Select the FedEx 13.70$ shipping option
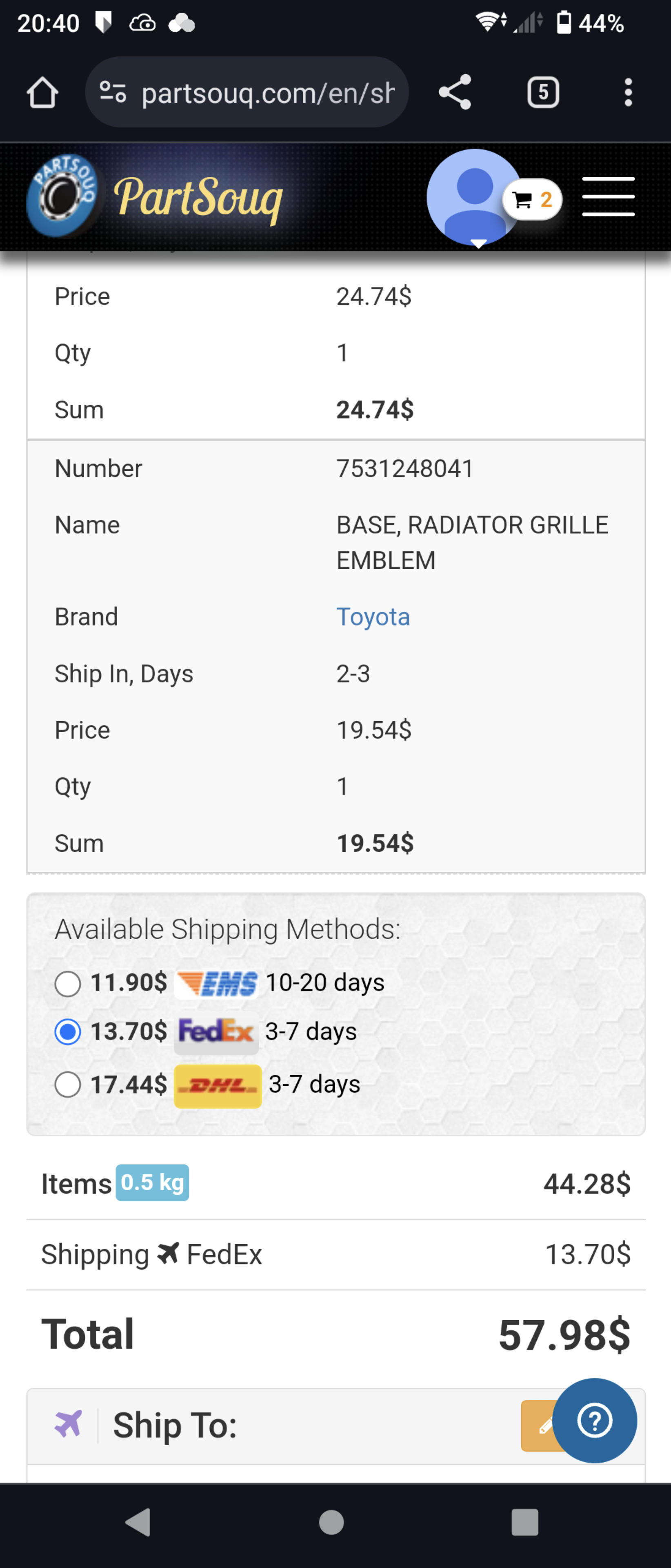Image resolution: width=671 pixels, height=1568 pixels. (x=67, y=1032)
